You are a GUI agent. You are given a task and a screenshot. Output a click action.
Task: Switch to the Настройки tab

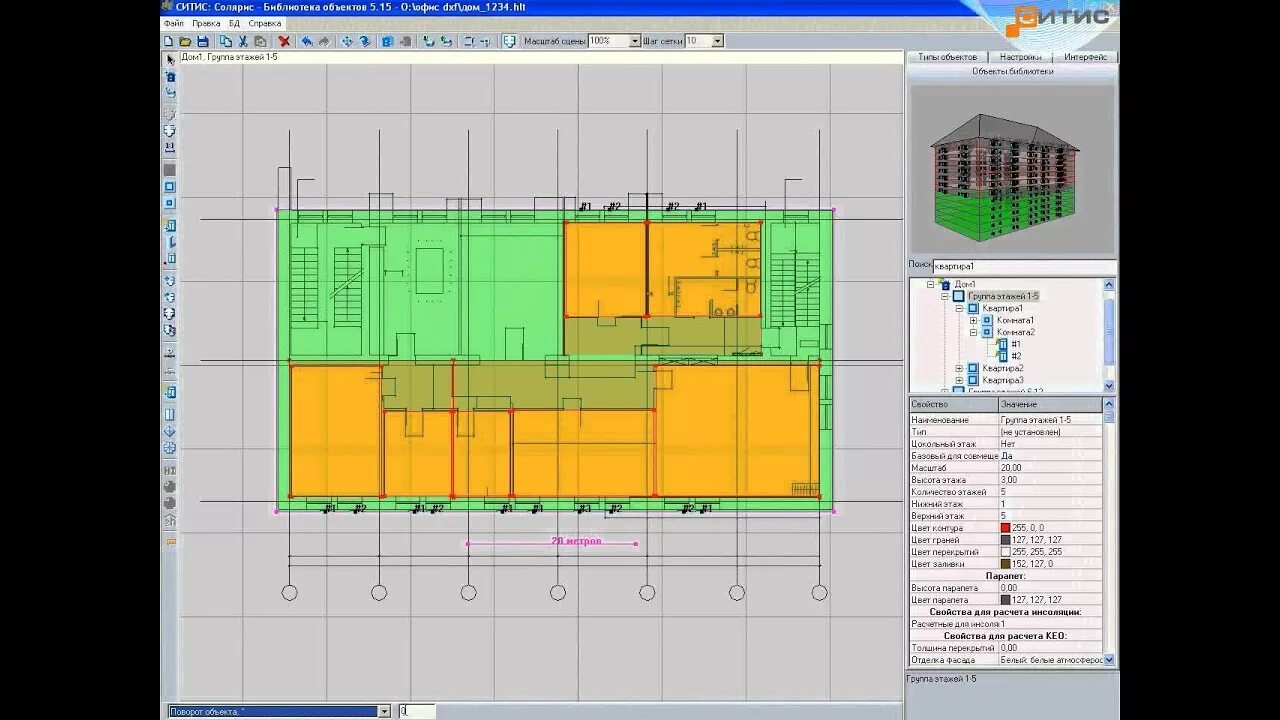1020,57
